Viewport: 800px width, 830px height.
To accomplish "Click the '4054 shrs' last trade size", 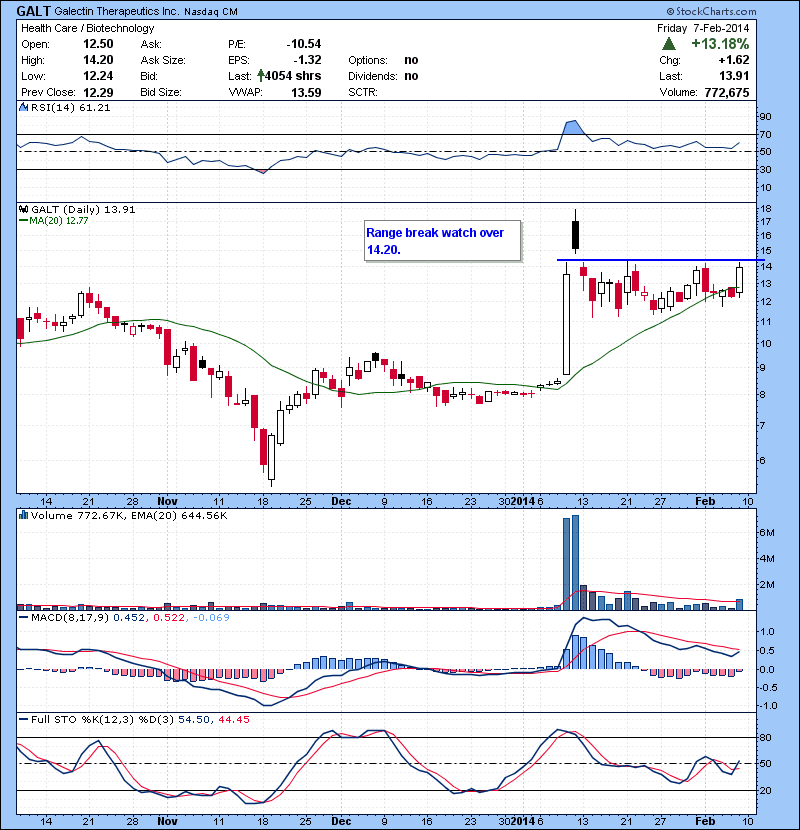I will click(293, 76).
